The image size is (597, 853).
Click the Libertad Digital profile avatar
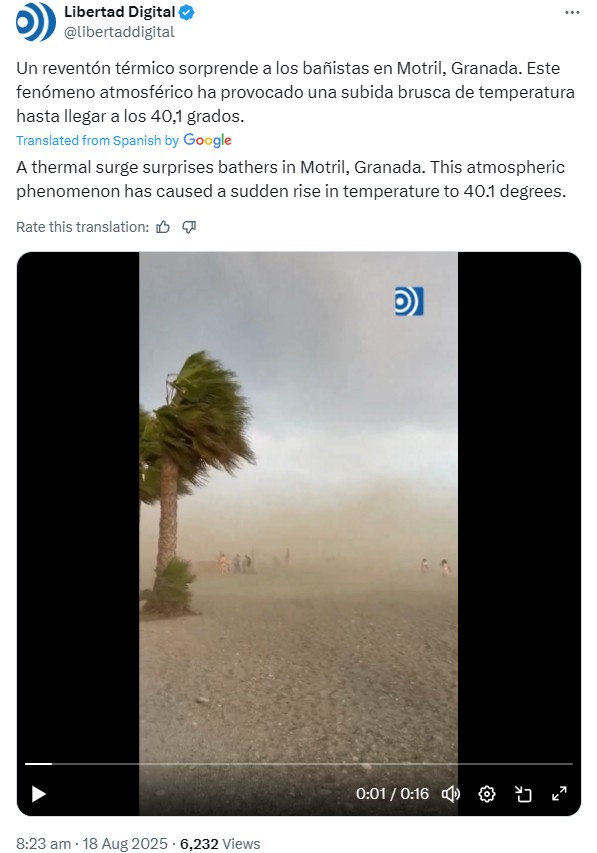tap(36, 22)
